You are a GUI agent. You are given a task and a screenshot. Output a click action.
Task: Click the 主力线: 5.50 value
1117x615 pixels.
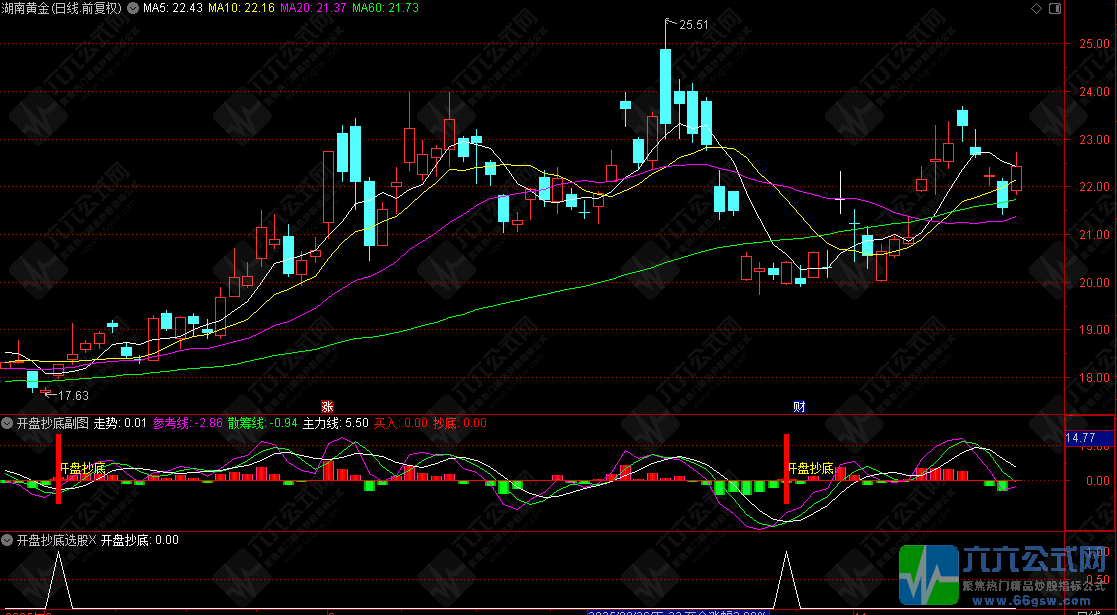(x=336, y=423)
